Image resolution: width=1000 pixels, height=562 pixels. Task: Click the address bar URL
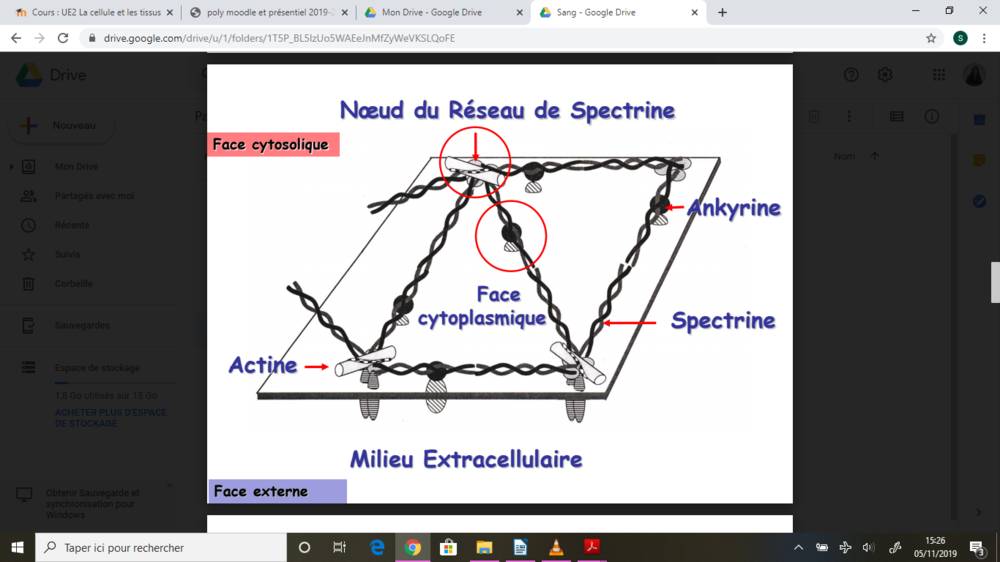point(279,38)
